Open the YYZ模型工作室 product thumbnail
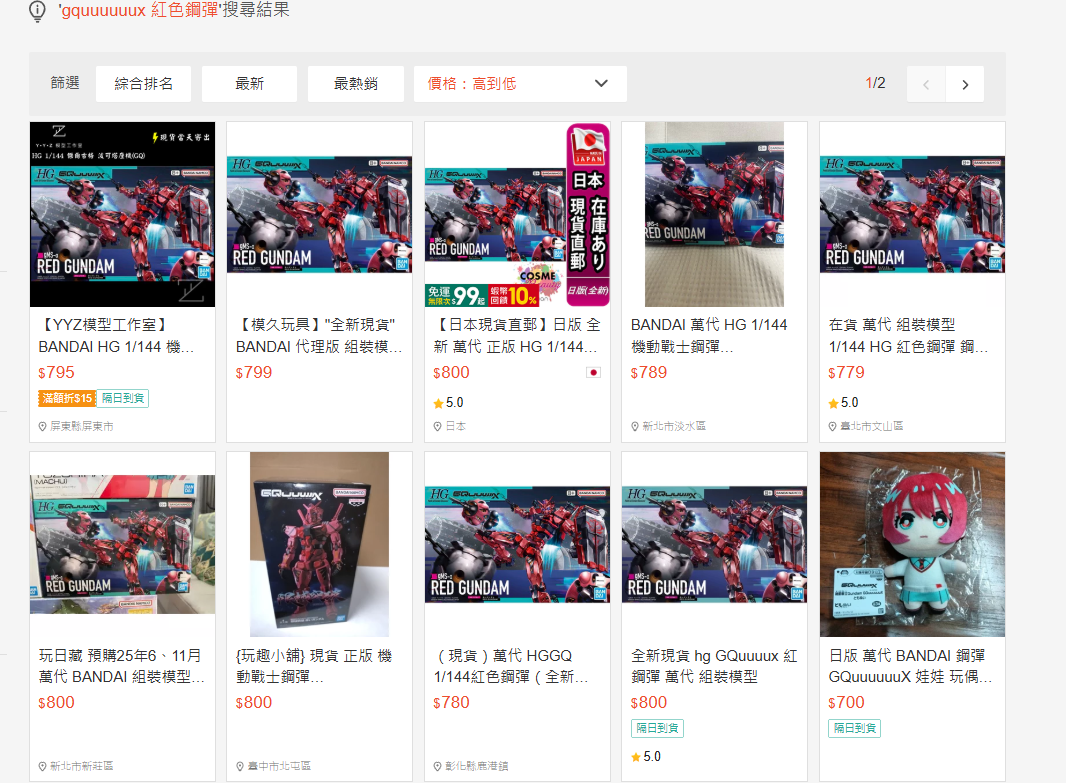Viewport: 1066px width, 783px height. coord(122,214)
